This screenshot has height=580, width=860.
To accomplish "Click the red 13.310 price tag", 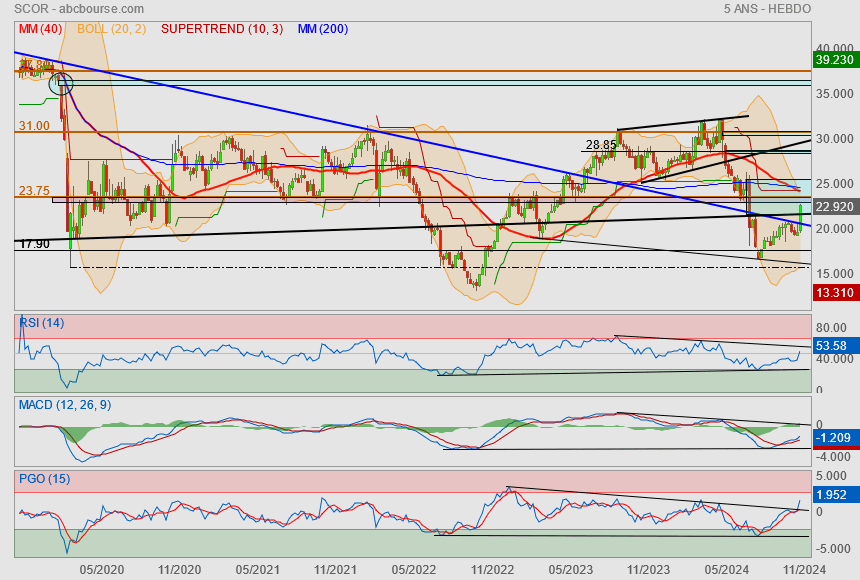I will tap(834, 292).
